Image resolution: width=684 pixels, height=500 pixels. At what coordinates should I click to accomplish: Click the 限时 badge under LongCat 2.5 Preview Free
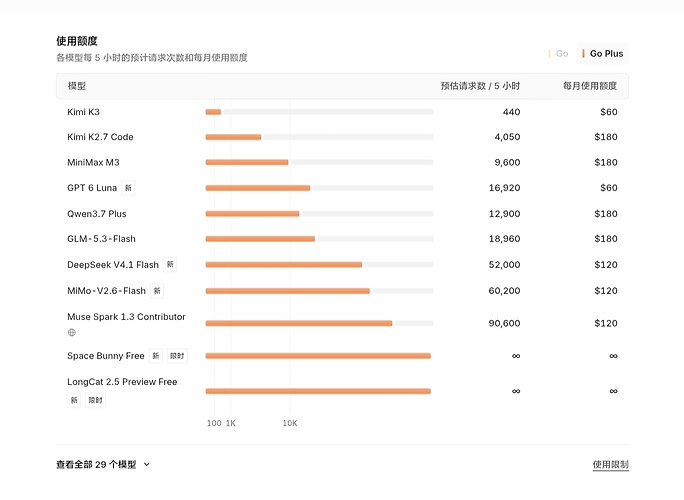[95, 400]
